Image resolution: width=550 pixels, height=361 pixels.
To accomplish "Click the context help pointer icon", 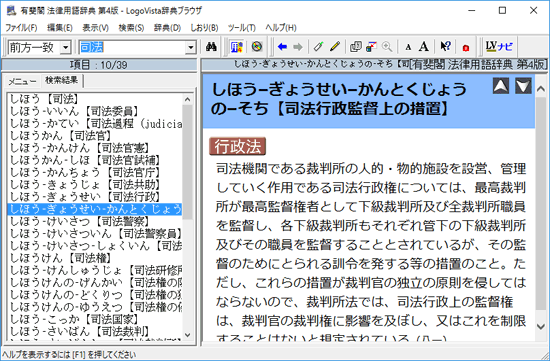I will tap(445, 46).
